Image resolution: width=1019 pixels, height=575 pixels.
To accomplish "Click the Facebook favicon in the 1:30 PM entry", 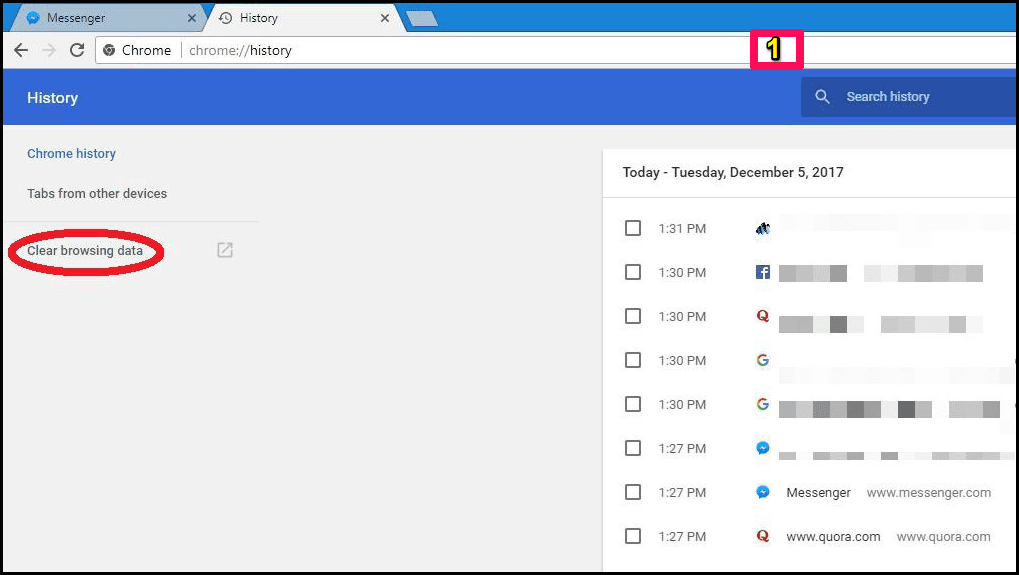I will click(x=762, y=272).
